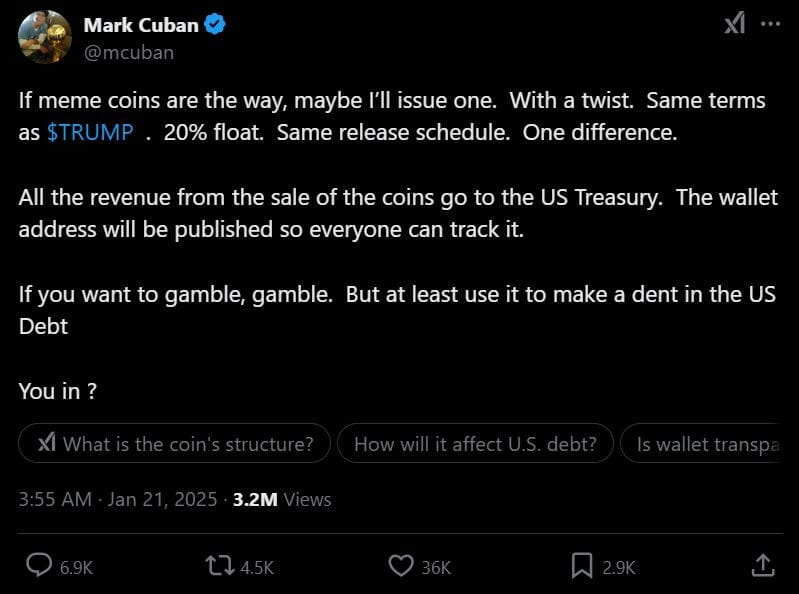This screenshot has width=799, height=594.
Task: Open the 3.2M Views analytics
Action: [x=282, y=499]
